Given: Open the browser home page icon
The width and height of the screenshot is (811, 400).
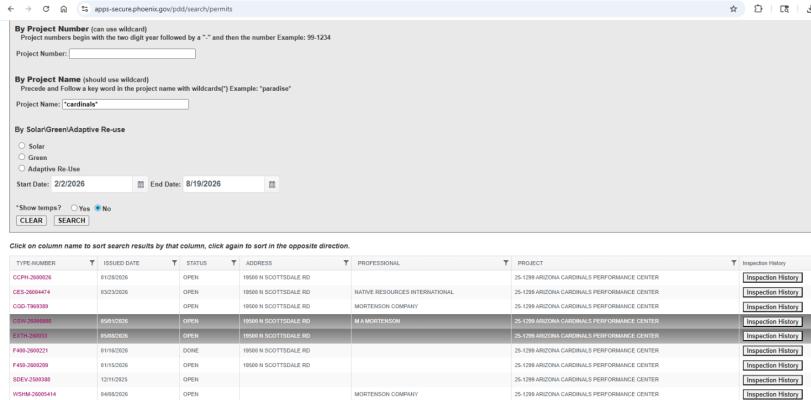Looking at the screenshot, I should 64,9.
